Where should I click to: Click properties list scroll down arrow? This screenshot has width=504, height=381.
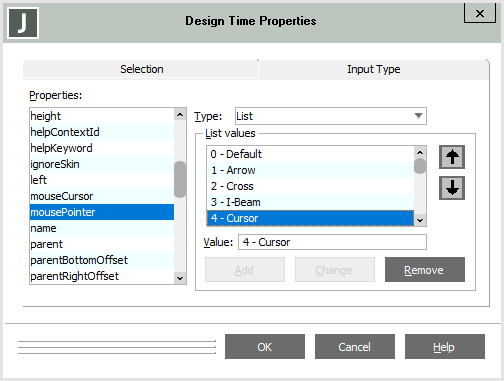coord(180,278)
